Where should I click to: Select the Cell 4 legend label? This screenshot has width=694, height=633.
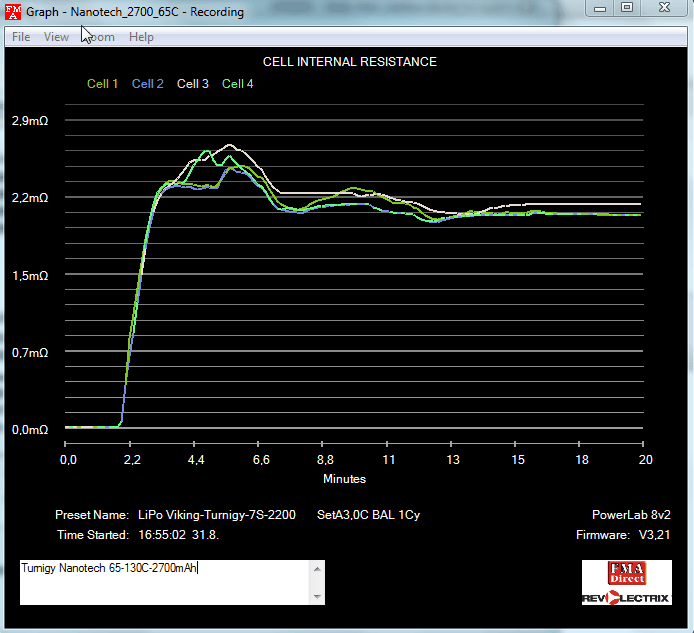tap(238, 84)
